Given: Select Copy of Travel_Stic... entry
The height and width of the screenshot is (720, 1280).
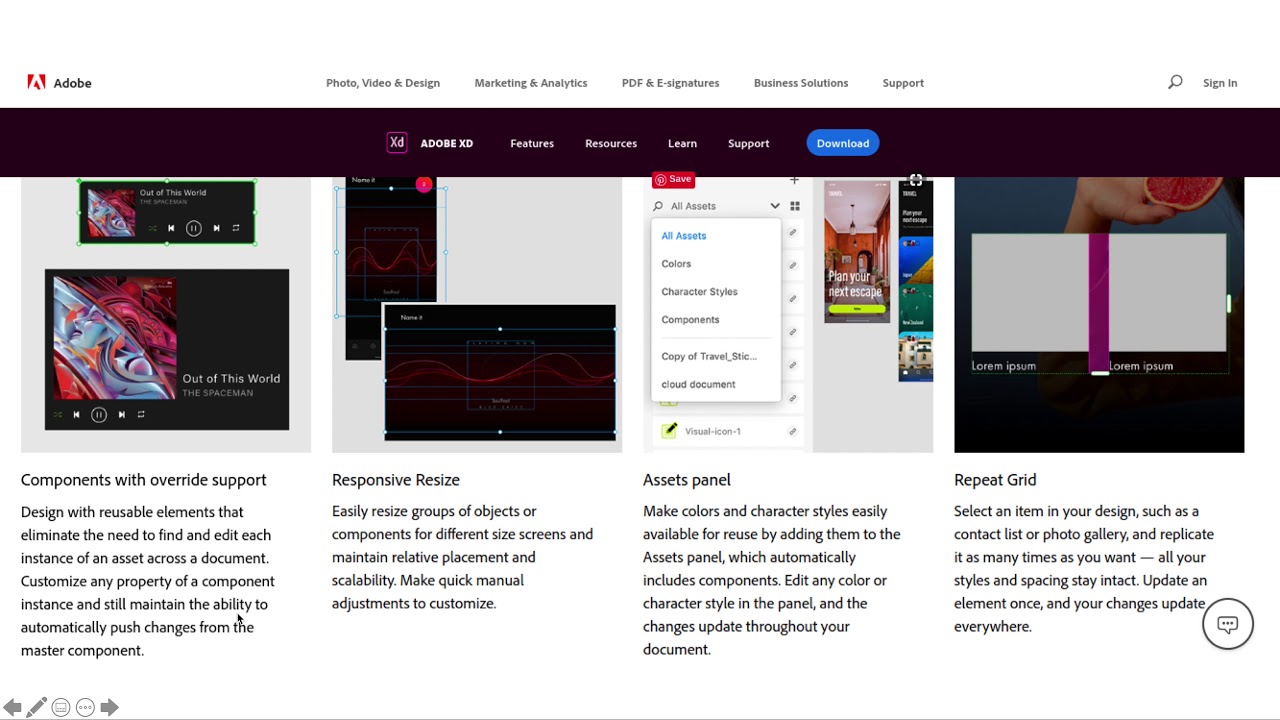Looking at the screenshot, I should click(x=709, y=356).
